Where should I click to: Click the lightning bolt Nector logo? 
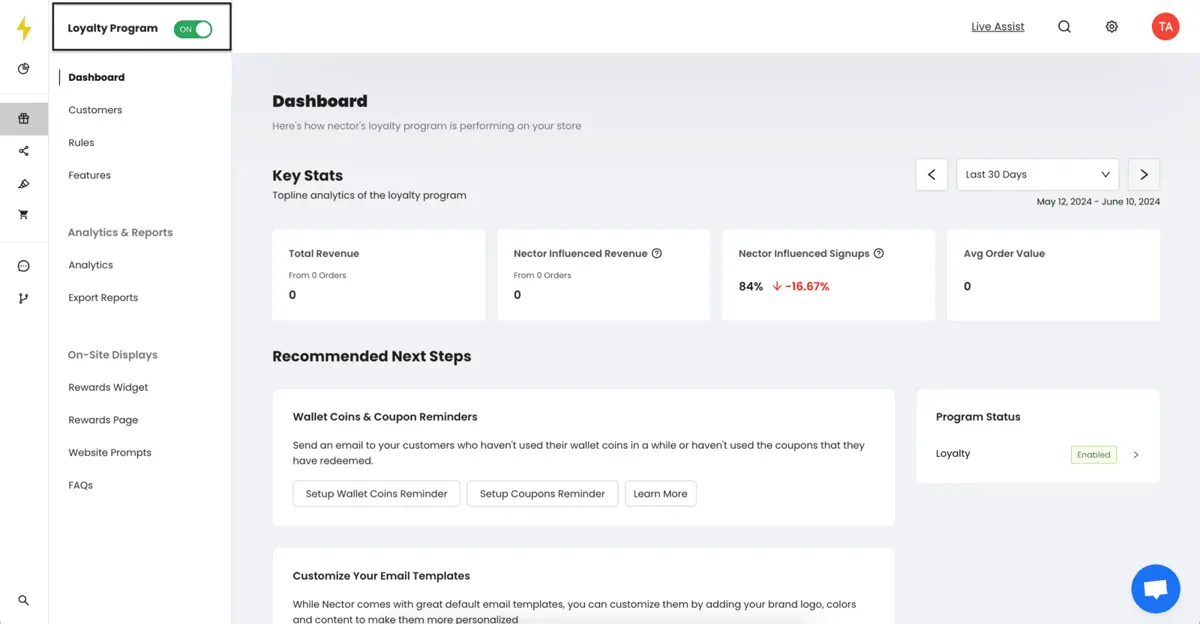(x=24, y=28)
